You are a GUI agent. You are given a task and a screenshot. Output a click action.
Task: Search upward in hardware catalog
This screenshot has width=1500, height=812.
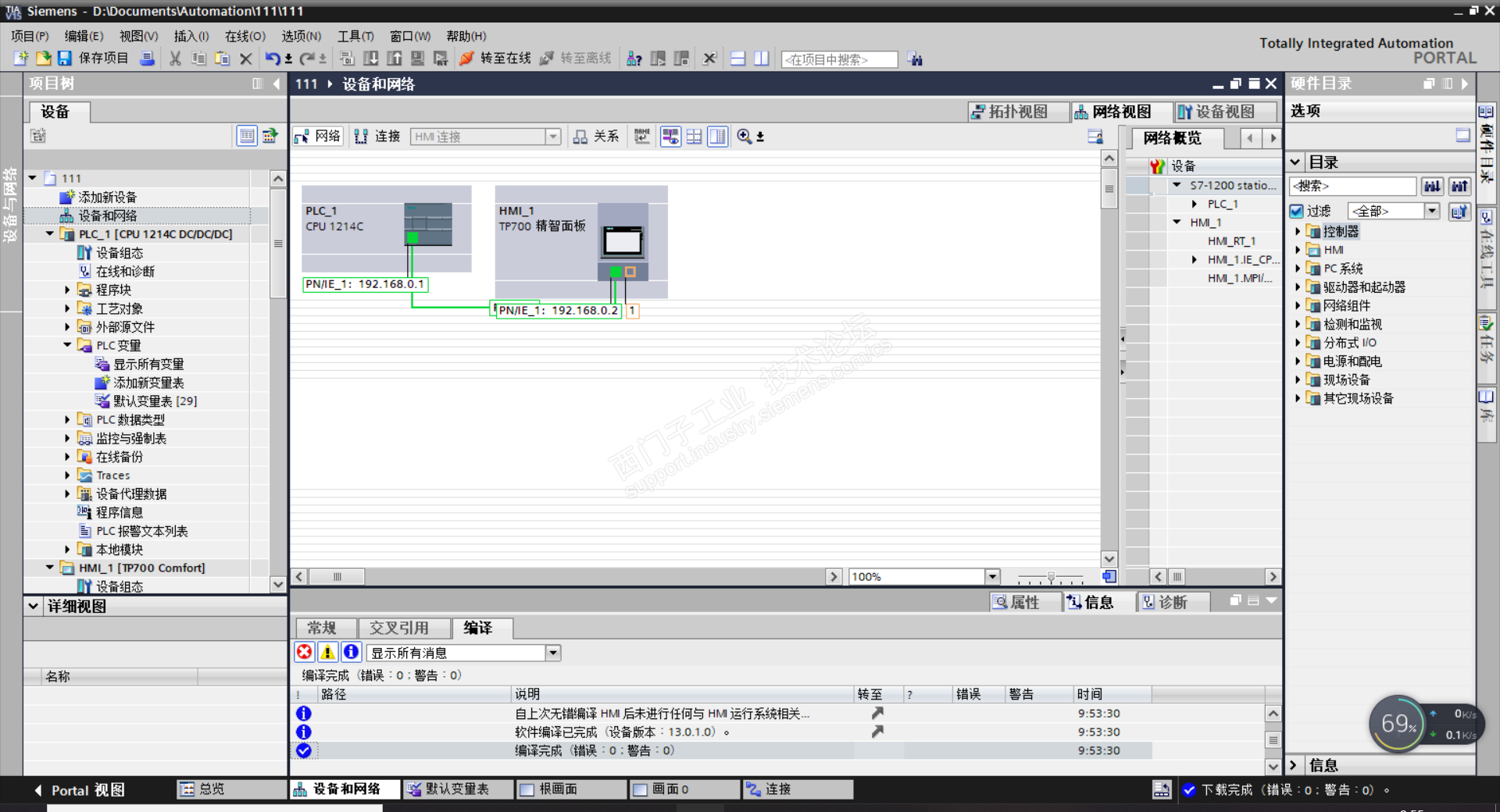pos(1459,186)
